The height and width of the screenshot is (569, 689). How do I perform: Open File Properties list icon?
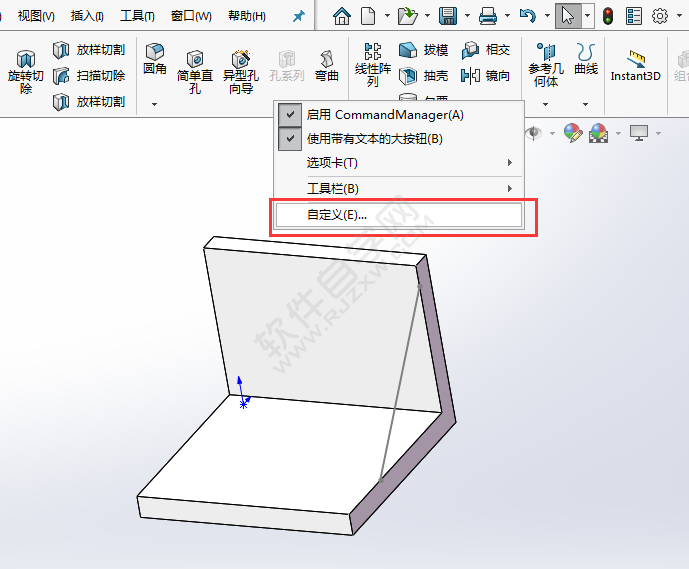click(x=634, y=16)
